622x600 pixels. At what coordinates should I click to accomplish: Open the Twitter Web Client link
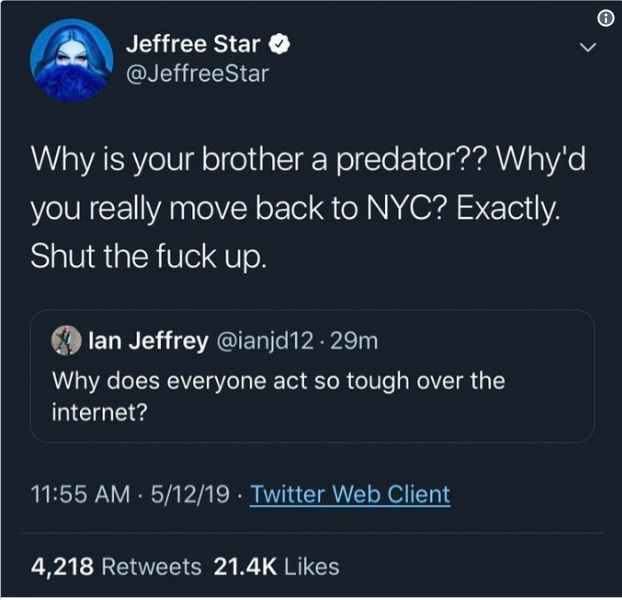click(350, 494)
